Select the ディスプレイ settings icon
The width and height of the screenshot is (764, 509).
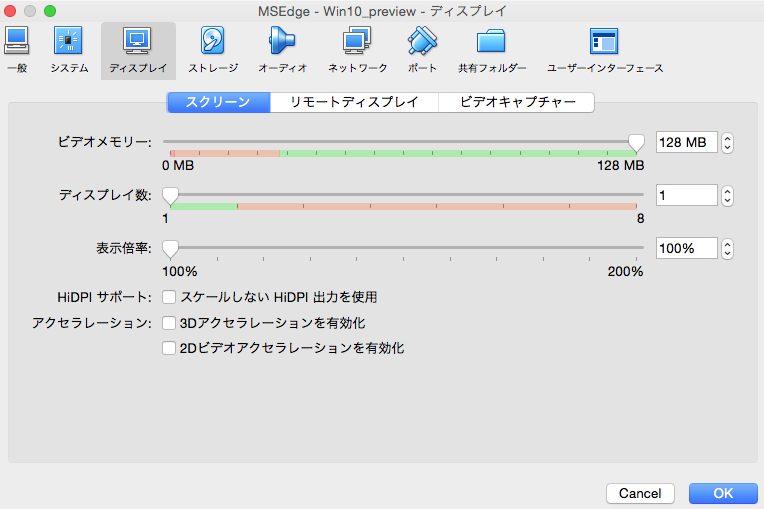coord(138,50)
